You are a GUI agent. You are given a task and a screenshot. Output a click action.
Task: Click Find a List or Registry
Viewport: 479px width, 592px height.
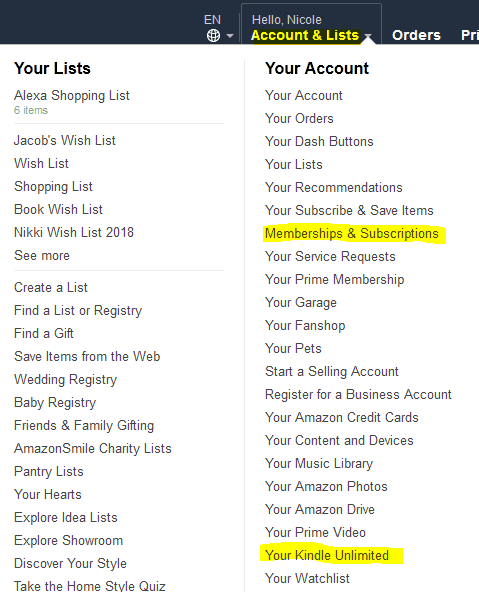(x=78, y=311)
